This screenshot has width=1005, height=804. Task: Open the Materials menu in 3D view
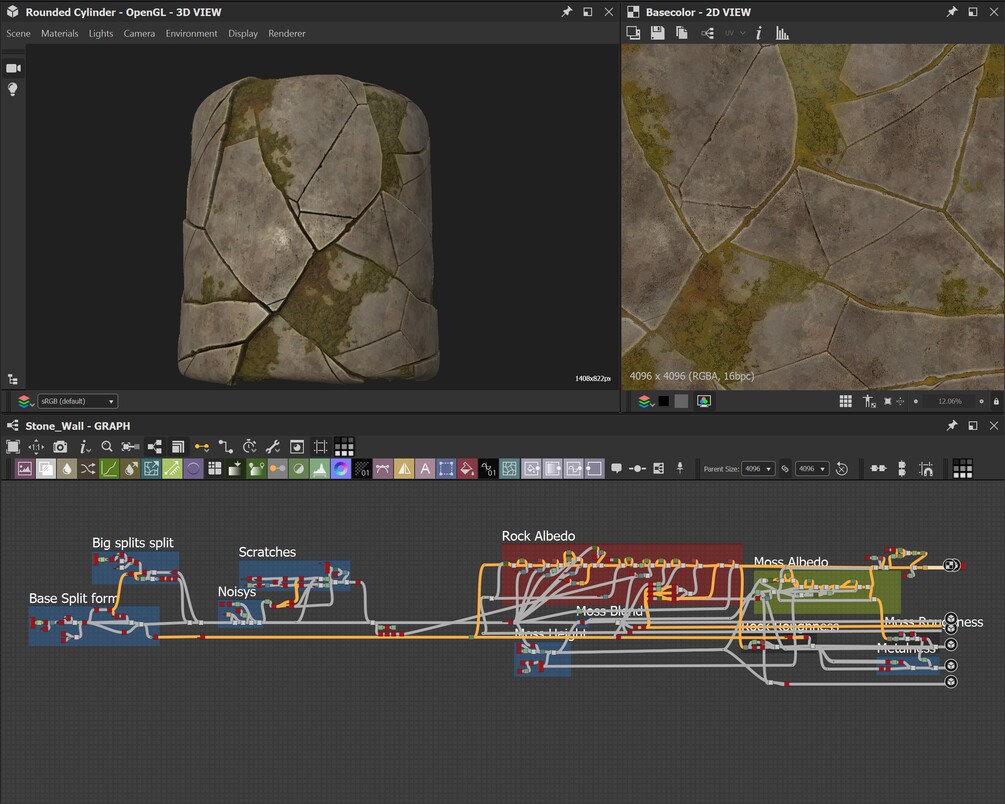coord(59,33)
